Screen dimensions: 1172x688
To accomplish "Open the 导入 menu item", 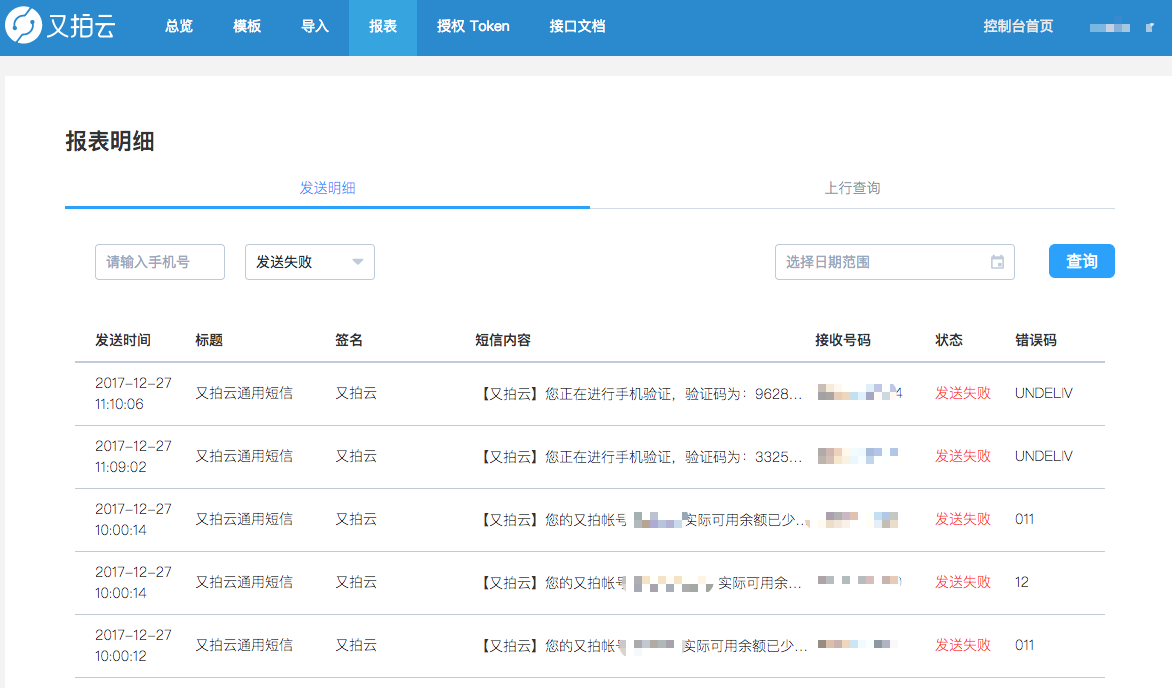I will coord(315,26).
